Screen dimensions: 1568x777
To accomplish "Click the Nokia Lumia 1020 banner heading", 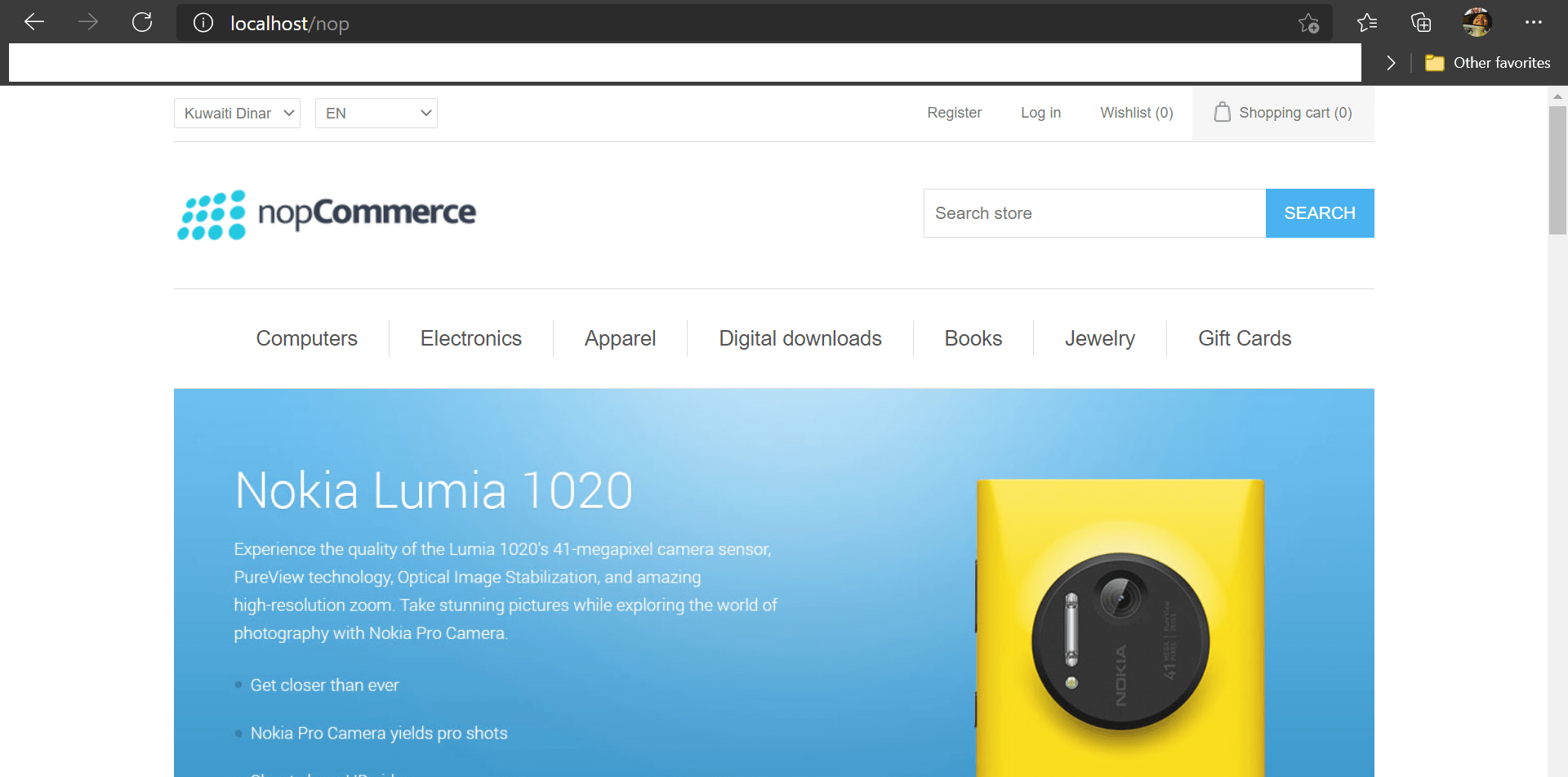I will point(434,490).
